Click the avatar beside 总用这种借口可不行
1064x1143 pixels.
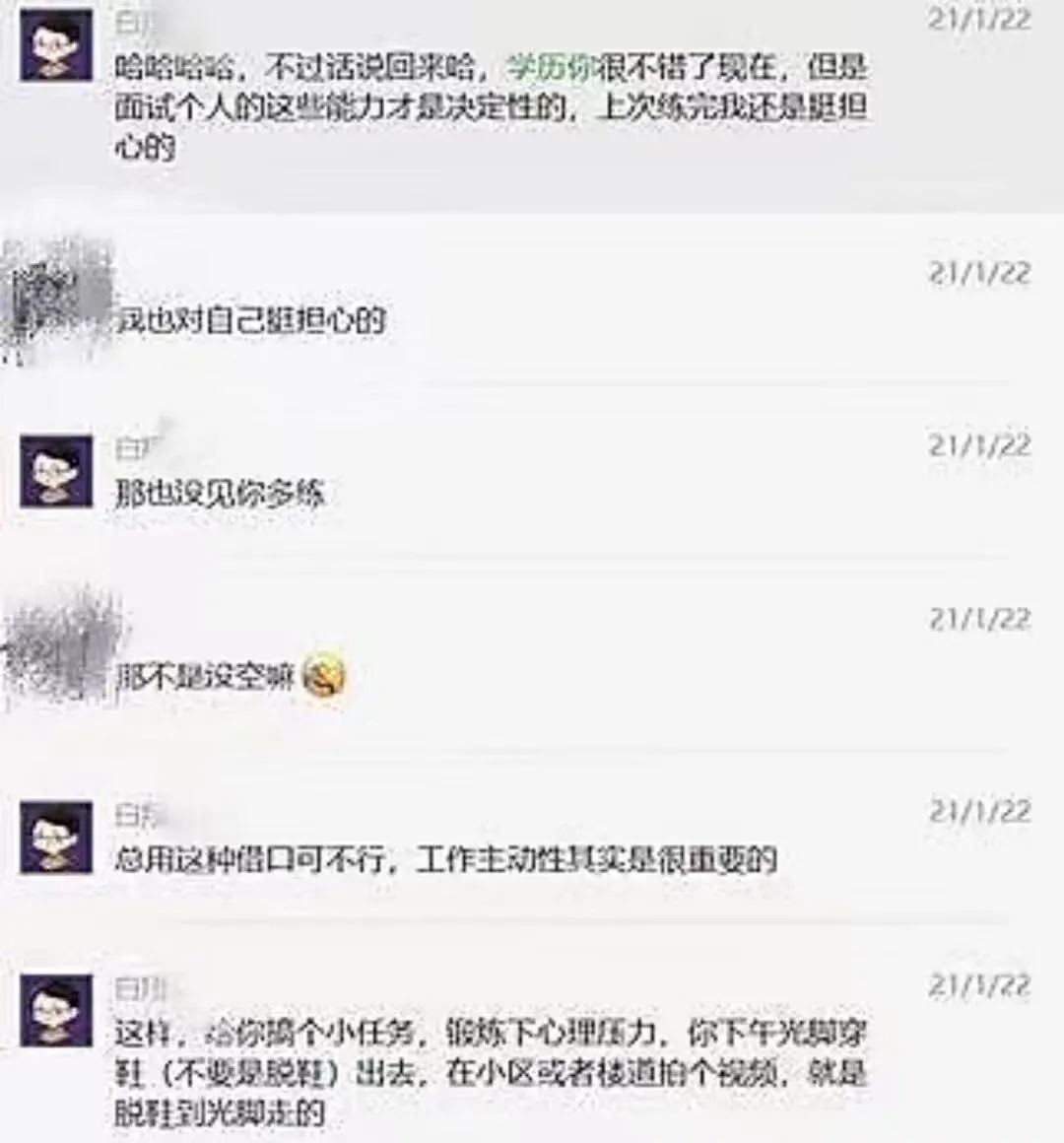pos(56,838)
